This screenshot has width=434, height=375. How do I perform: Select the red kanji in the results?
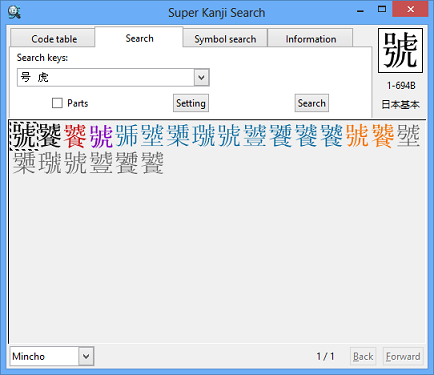75,136
